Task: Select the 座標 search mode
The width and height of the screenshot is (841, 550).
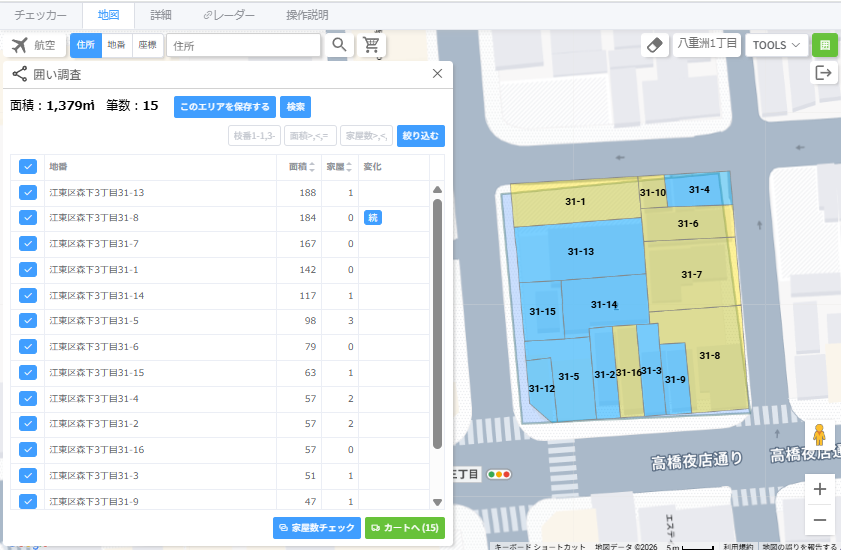Action: (147, 45)
